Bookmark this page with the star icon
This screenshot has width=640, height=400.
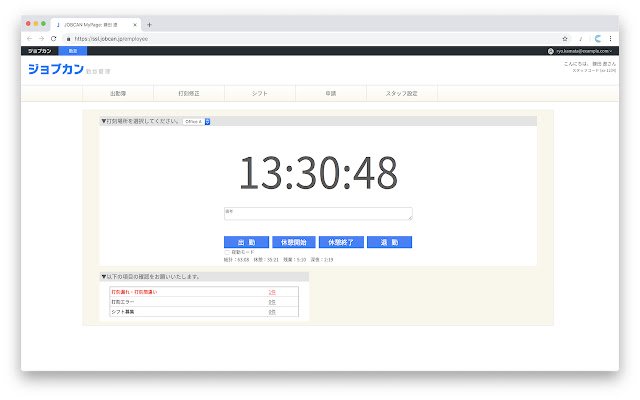coord(565,39)
